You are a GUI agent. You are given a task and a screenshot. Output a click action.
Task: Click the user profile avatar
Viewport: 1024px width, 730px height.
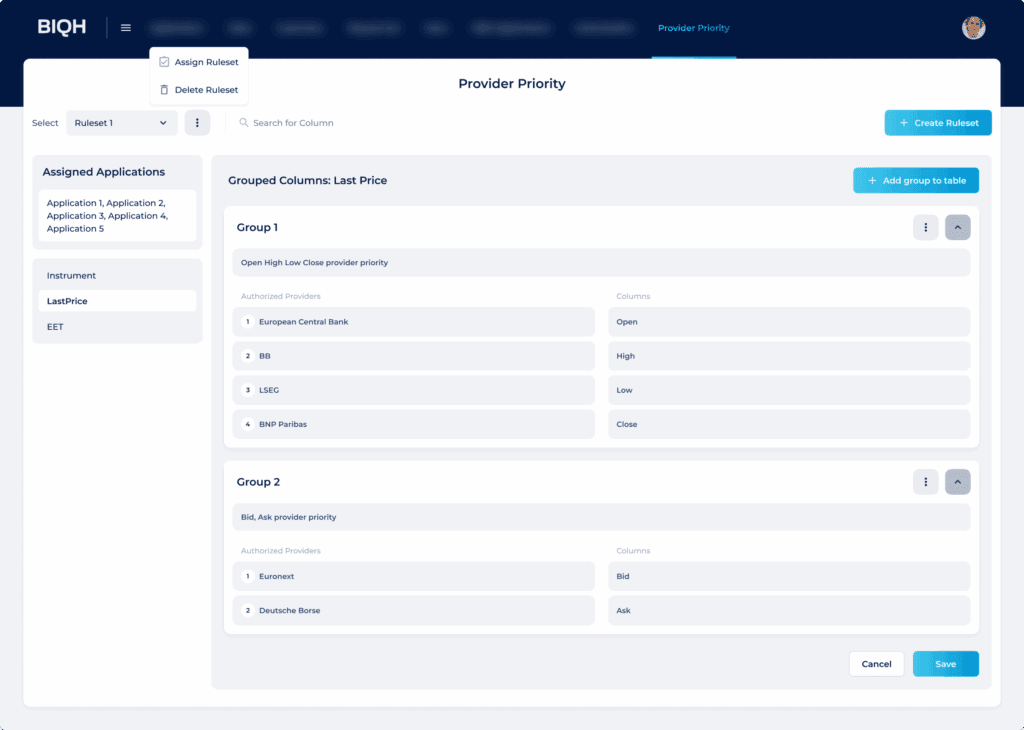click(x=973, y=28)
